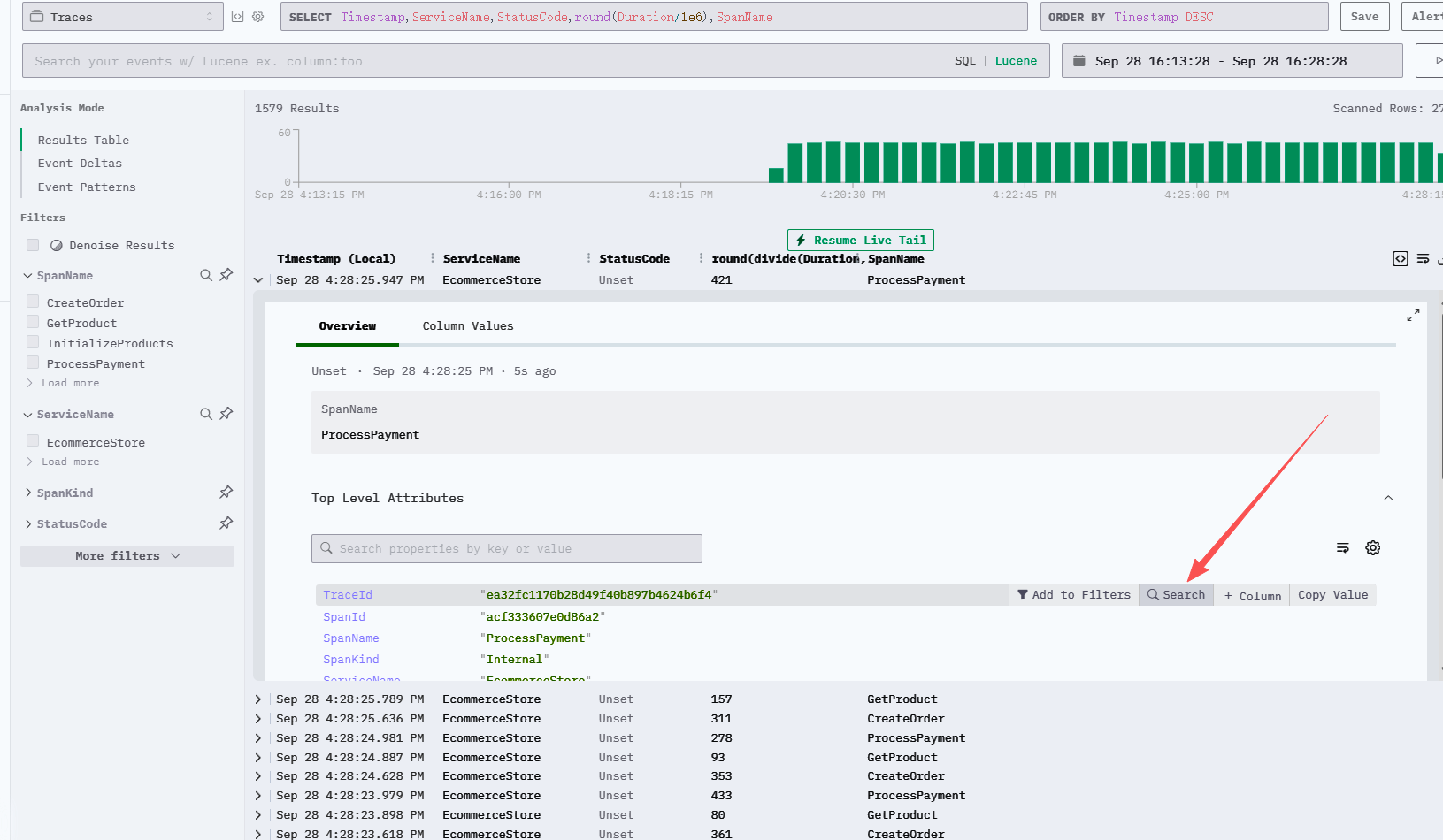Enable Denoise Results checkbox
Image resolution: width=1443 pixels, height=840 pixels.
click(33, 245)
